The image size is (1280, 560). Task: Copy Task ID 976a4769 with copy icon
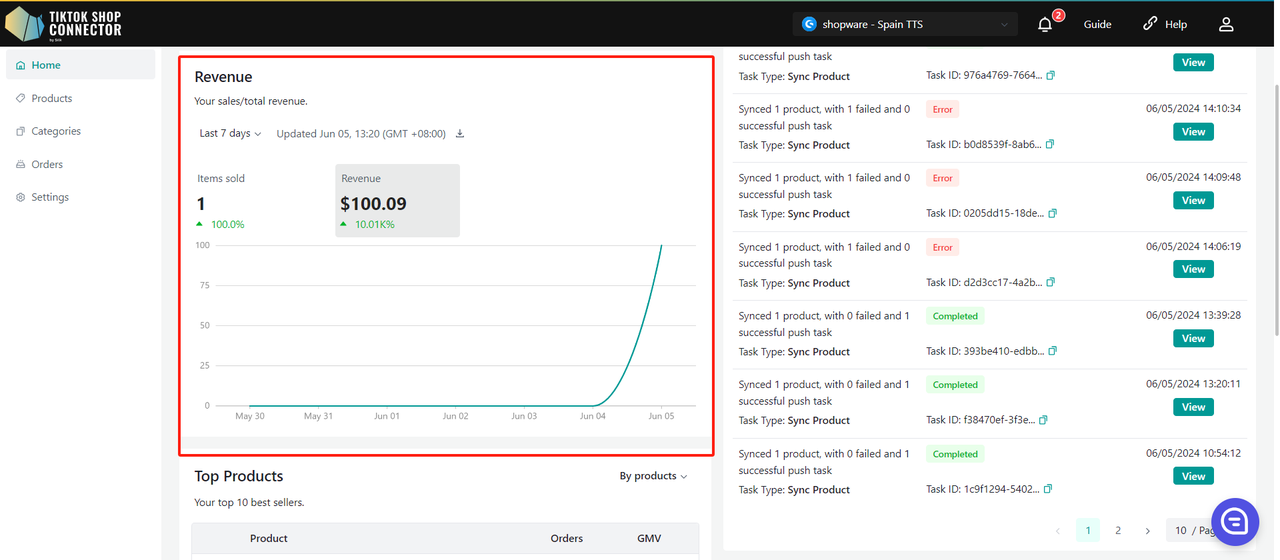point(1051,76)
